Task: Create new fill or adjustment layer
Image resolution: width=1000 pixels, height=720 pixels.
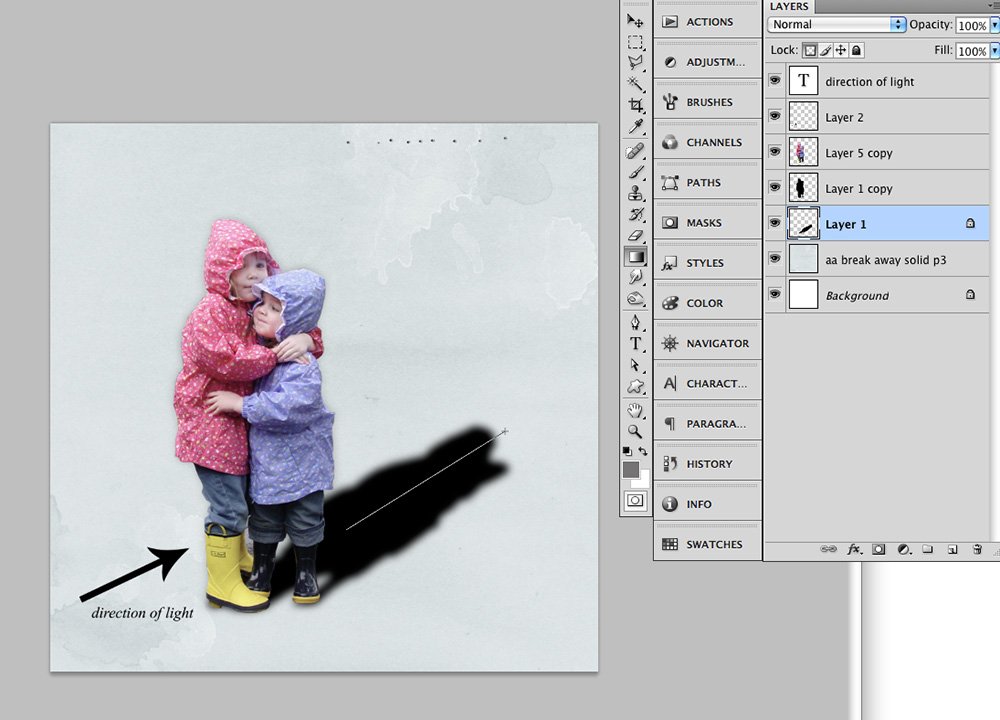Action: tap(904, 549)
